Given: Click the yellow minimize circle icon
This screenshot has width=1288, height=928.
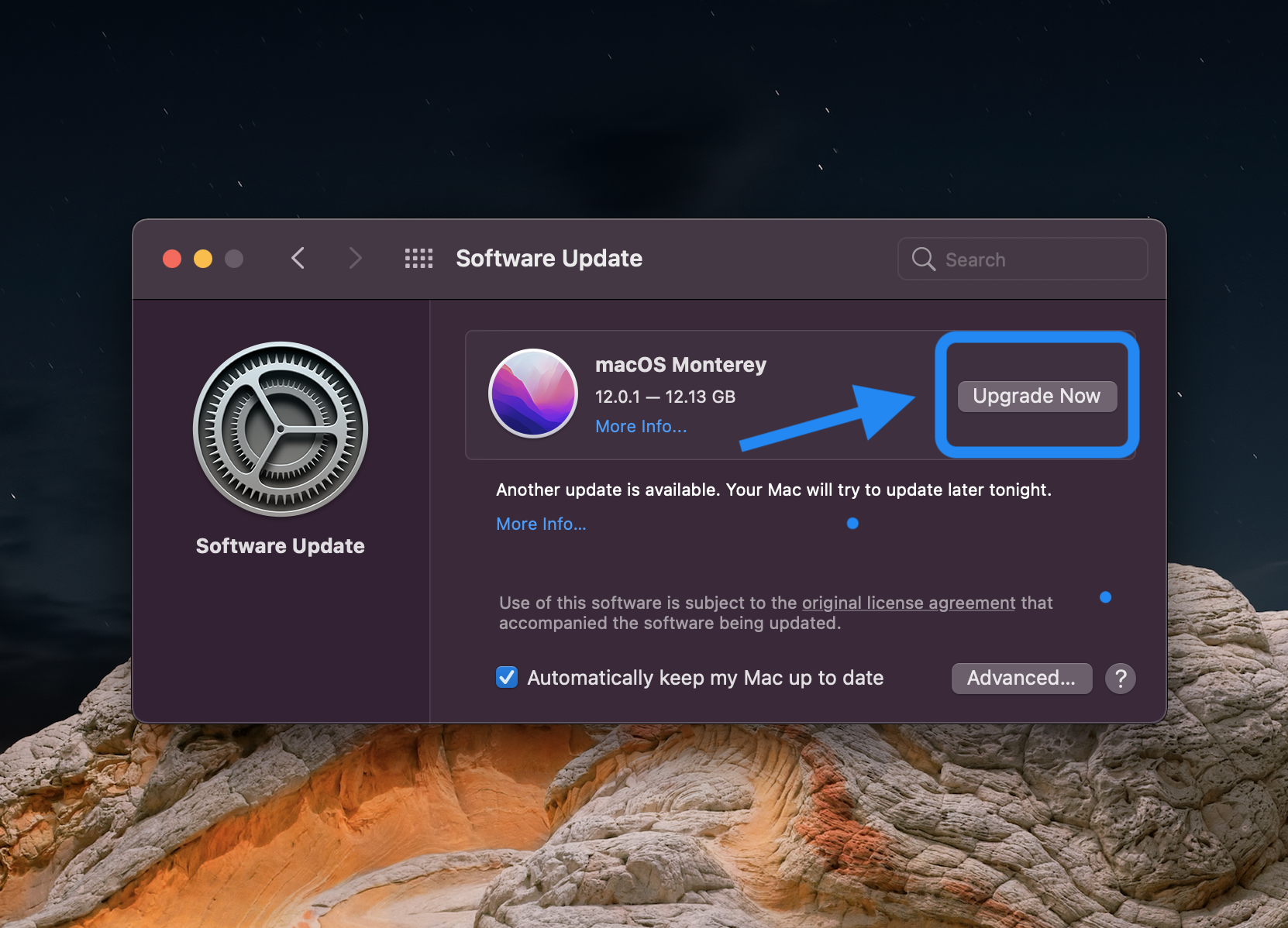Looking at the screenshot, I should [203, 258].
